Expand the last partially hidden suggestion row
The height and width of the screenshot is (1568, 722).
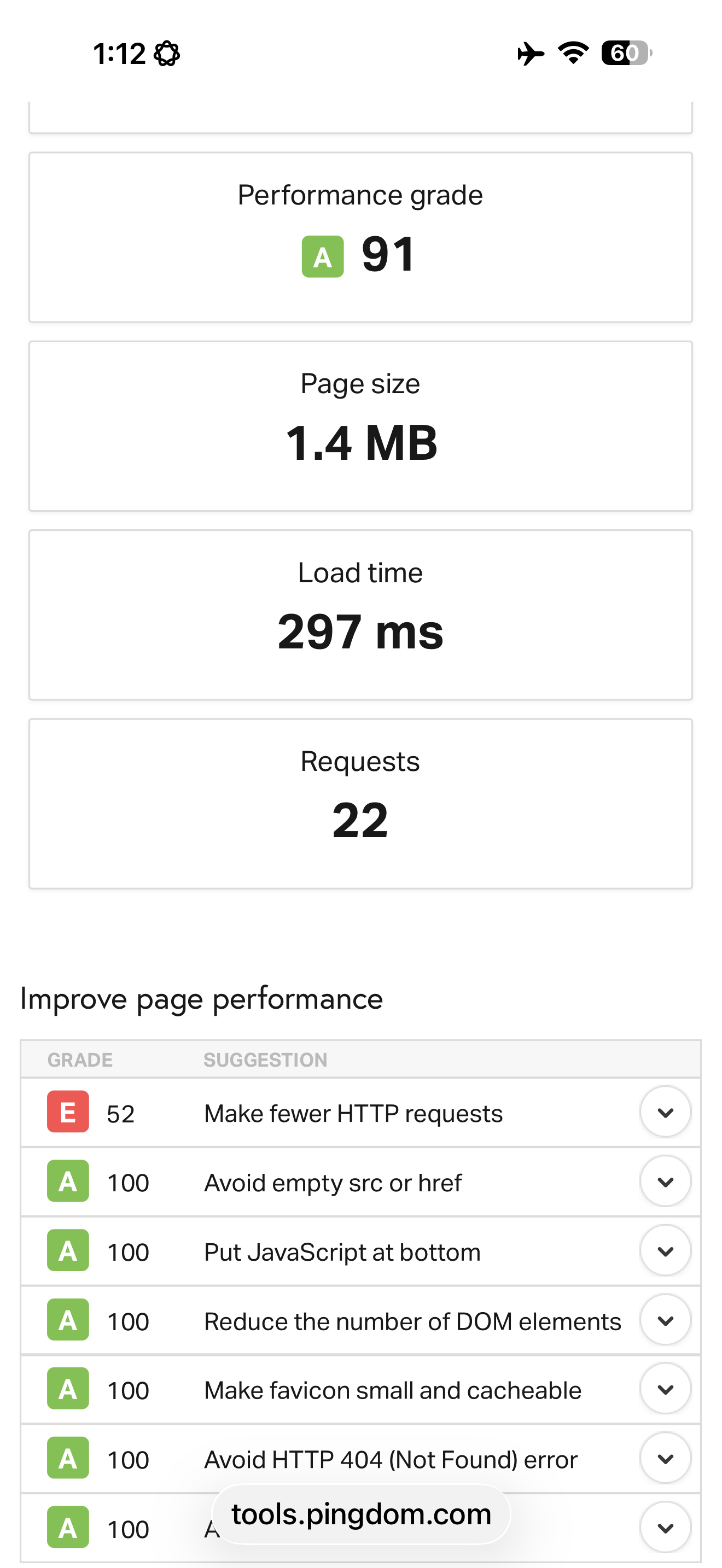coord(665,1527)
